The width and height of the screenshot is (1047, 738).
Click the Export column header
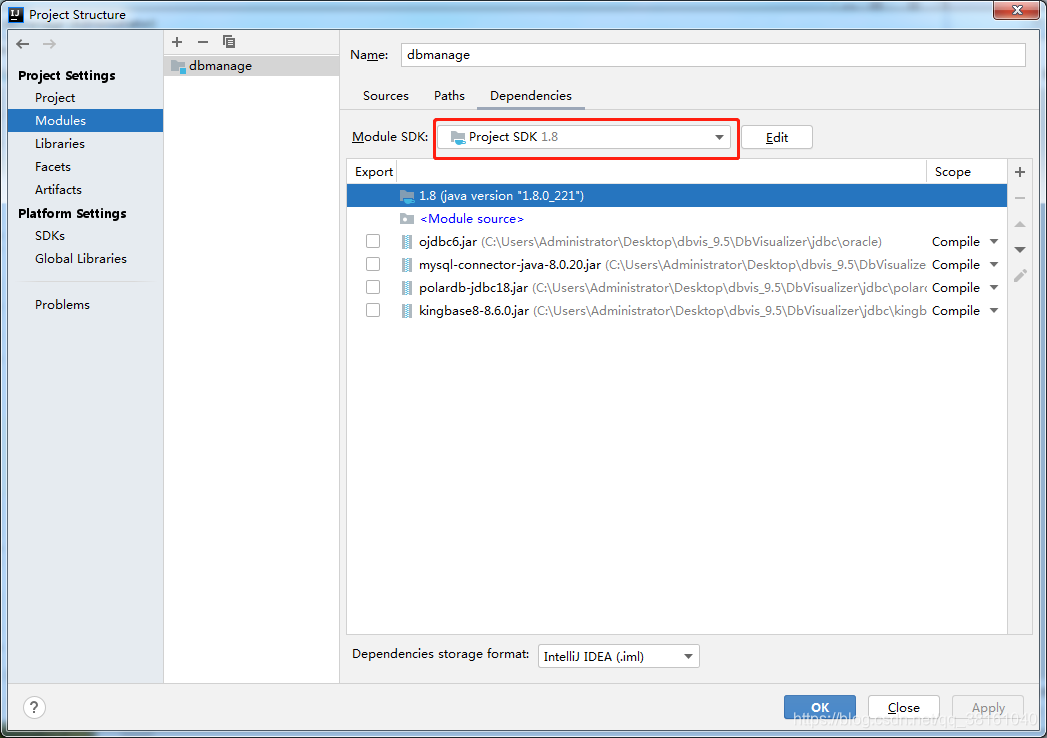[x=373, y=172]
